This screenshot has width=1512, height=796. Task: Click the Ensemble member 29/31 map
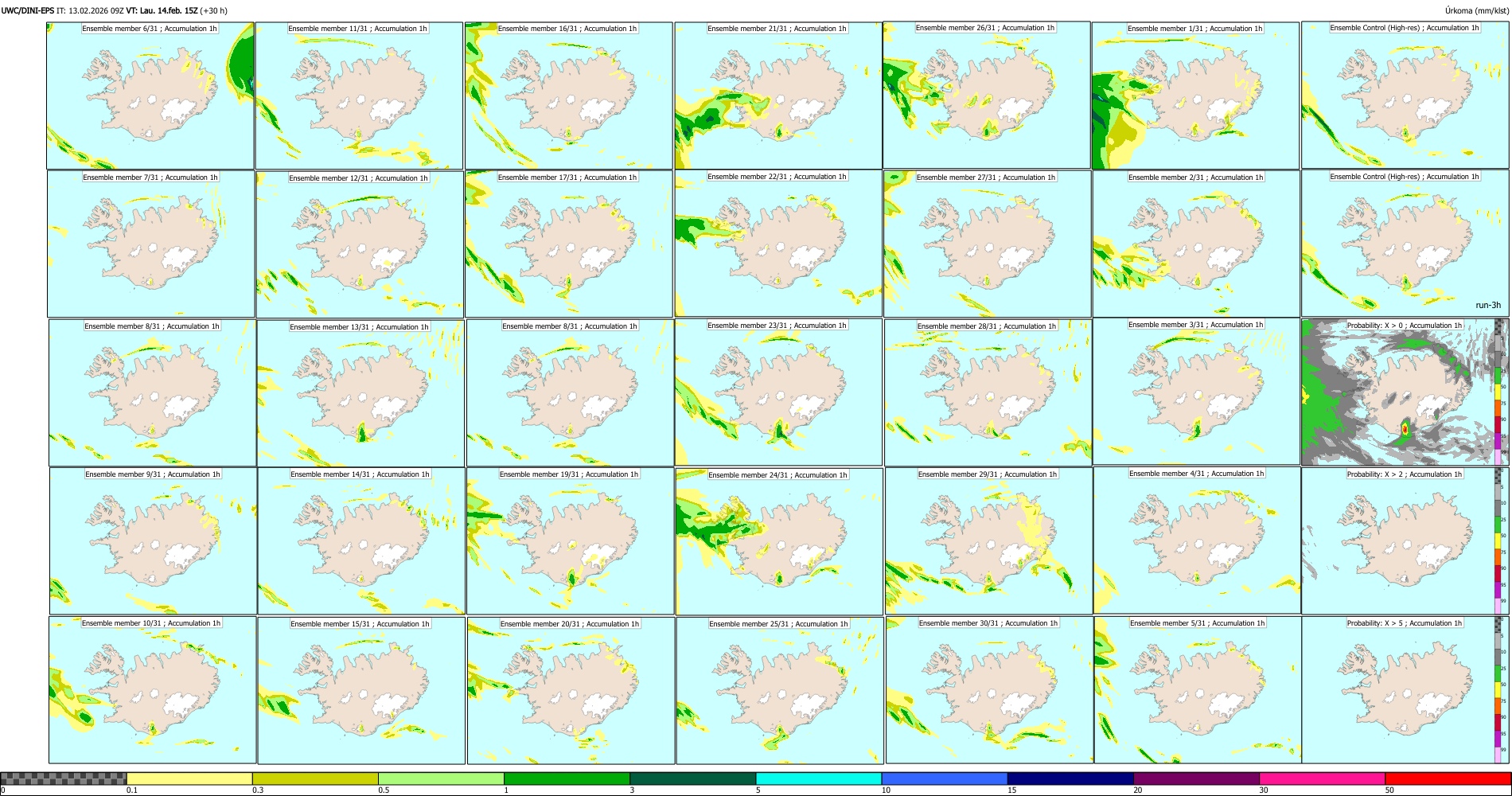(989, 541)
